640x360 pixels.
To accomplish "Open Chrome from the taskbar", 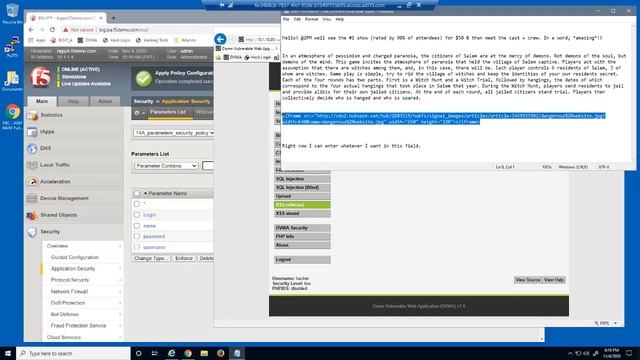I will pos(188,353).
